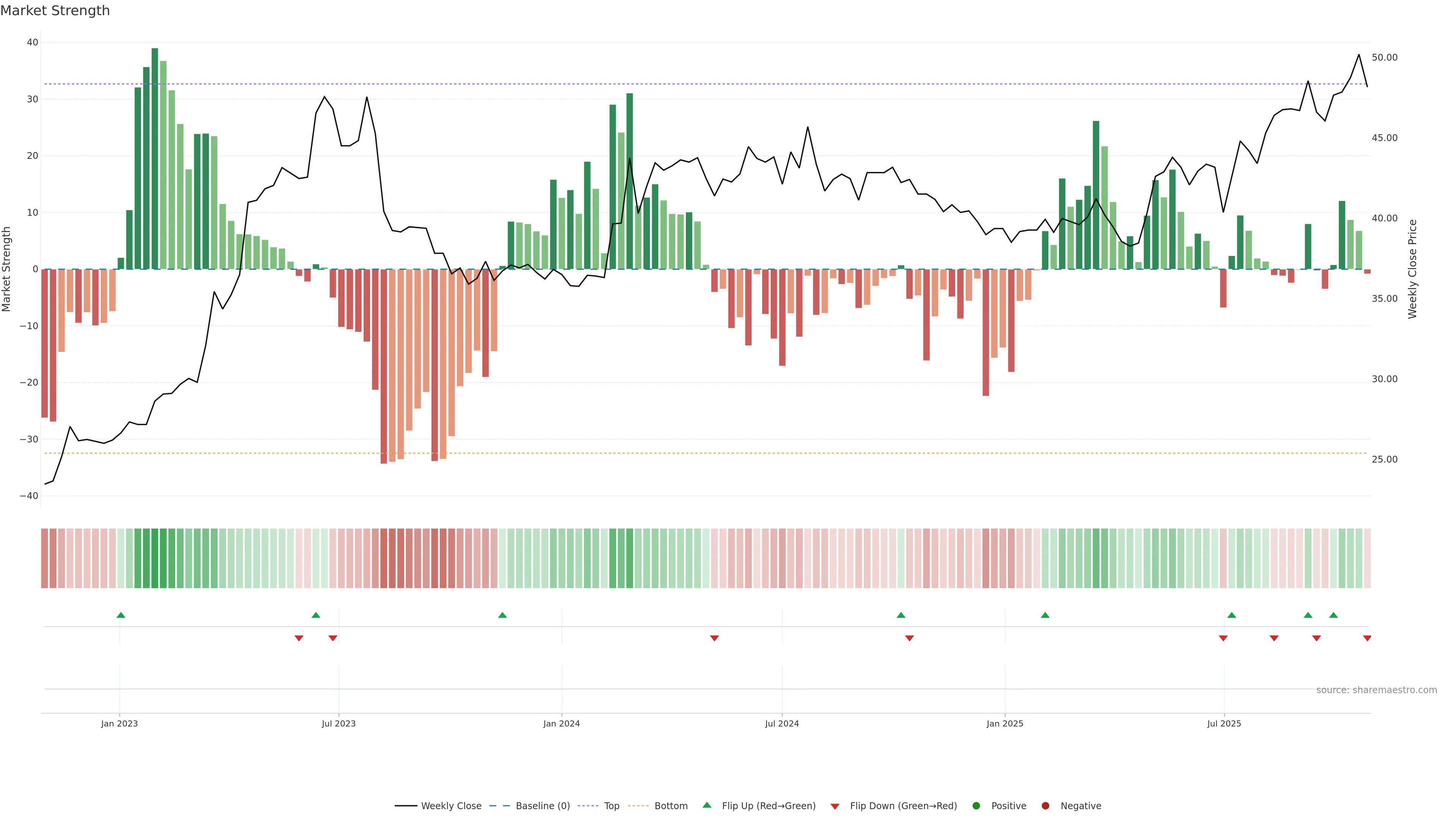Click the Market Strength chart title
1456x819 pixels.
pos(55,11)
